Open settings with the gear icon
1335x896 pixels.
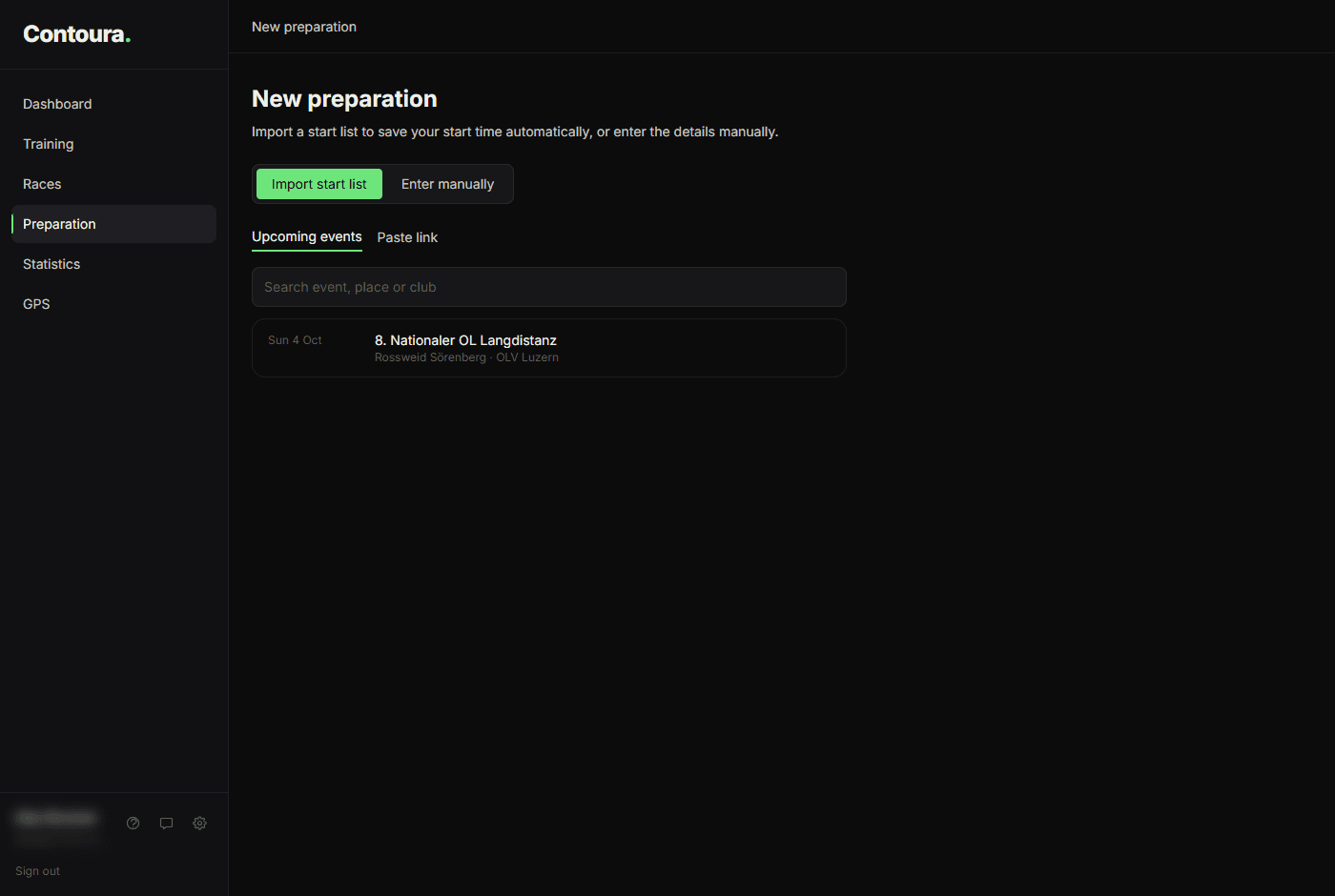coord(200,824)
